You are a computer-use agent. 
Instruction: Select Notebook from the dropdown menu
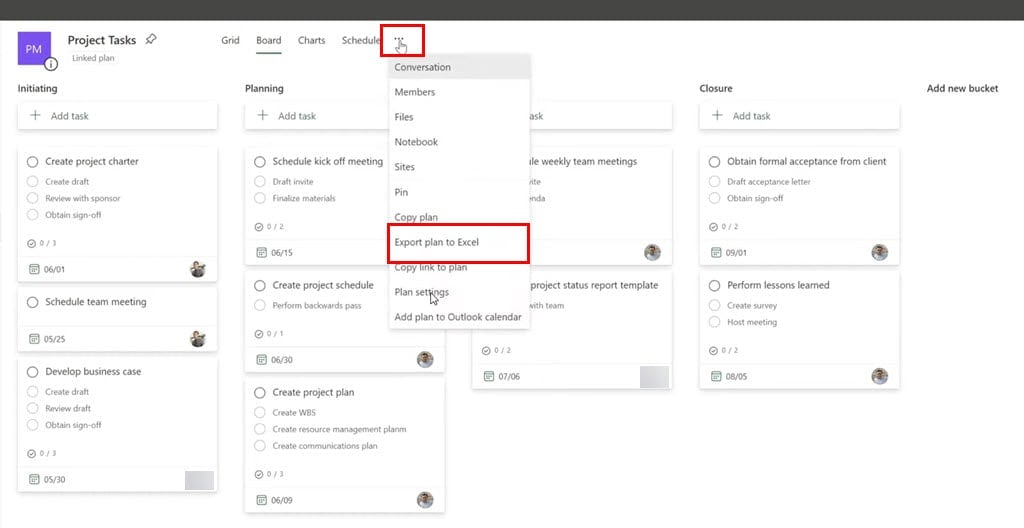[459, 142]
